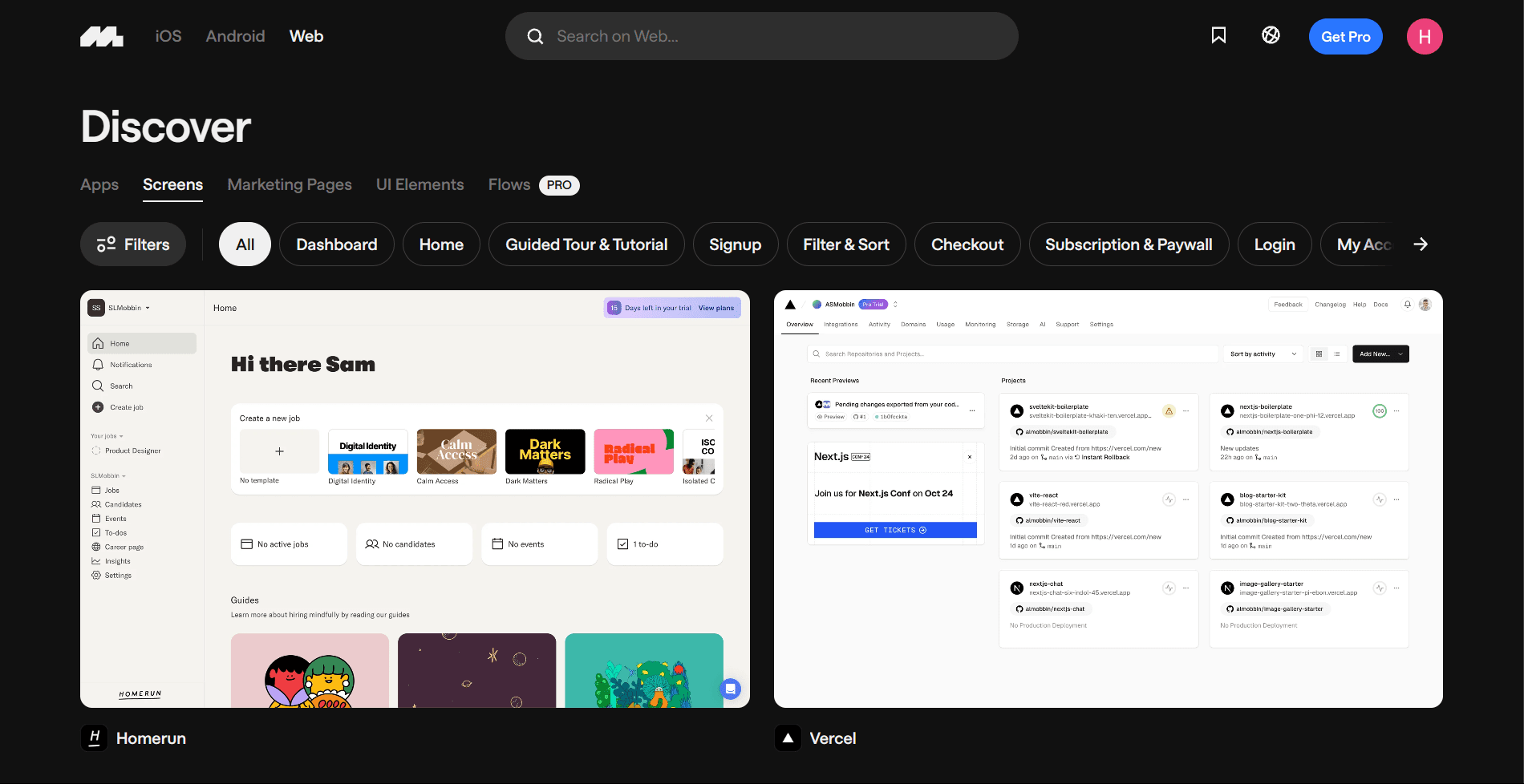This screenshot has height=784, width=1524.
Task: Open the Vercel dashboard screenshot thumbnail
Action: tap(1108, 499)
